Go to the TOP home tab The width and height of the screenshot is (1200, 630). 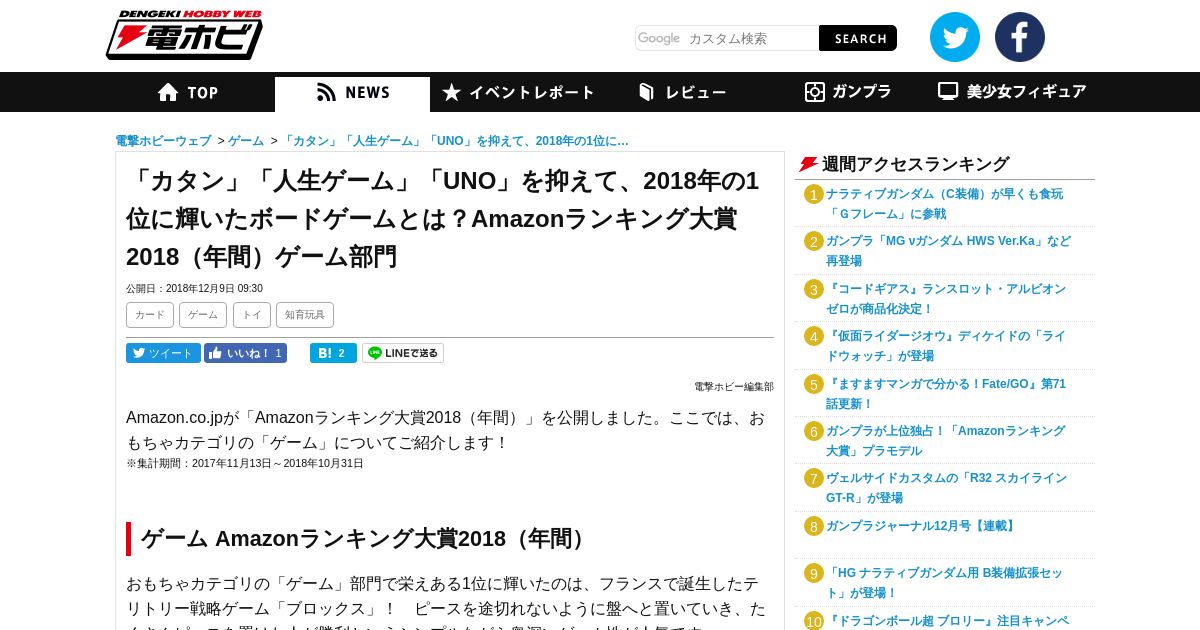click(x=188, y=92)
